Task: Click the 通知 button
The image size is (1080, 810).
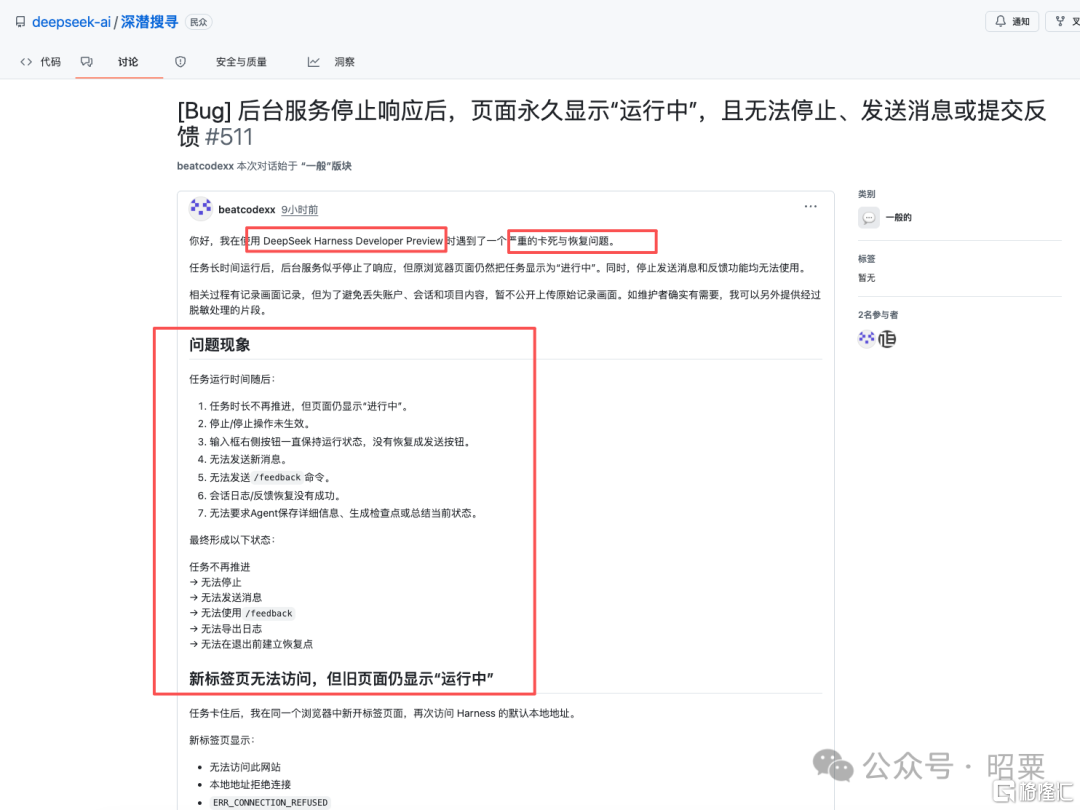Action: pyautogui.click(x=1012, y=21)
